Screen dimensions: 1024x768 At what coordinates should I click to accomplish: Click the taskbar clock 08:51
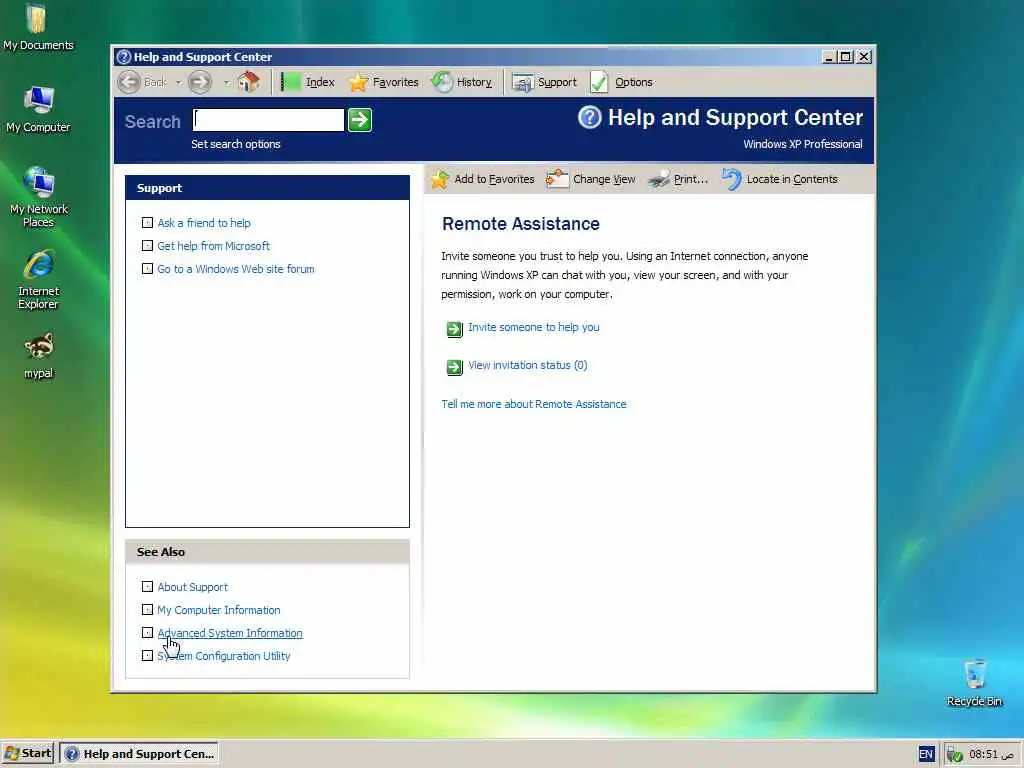point(991,754)
